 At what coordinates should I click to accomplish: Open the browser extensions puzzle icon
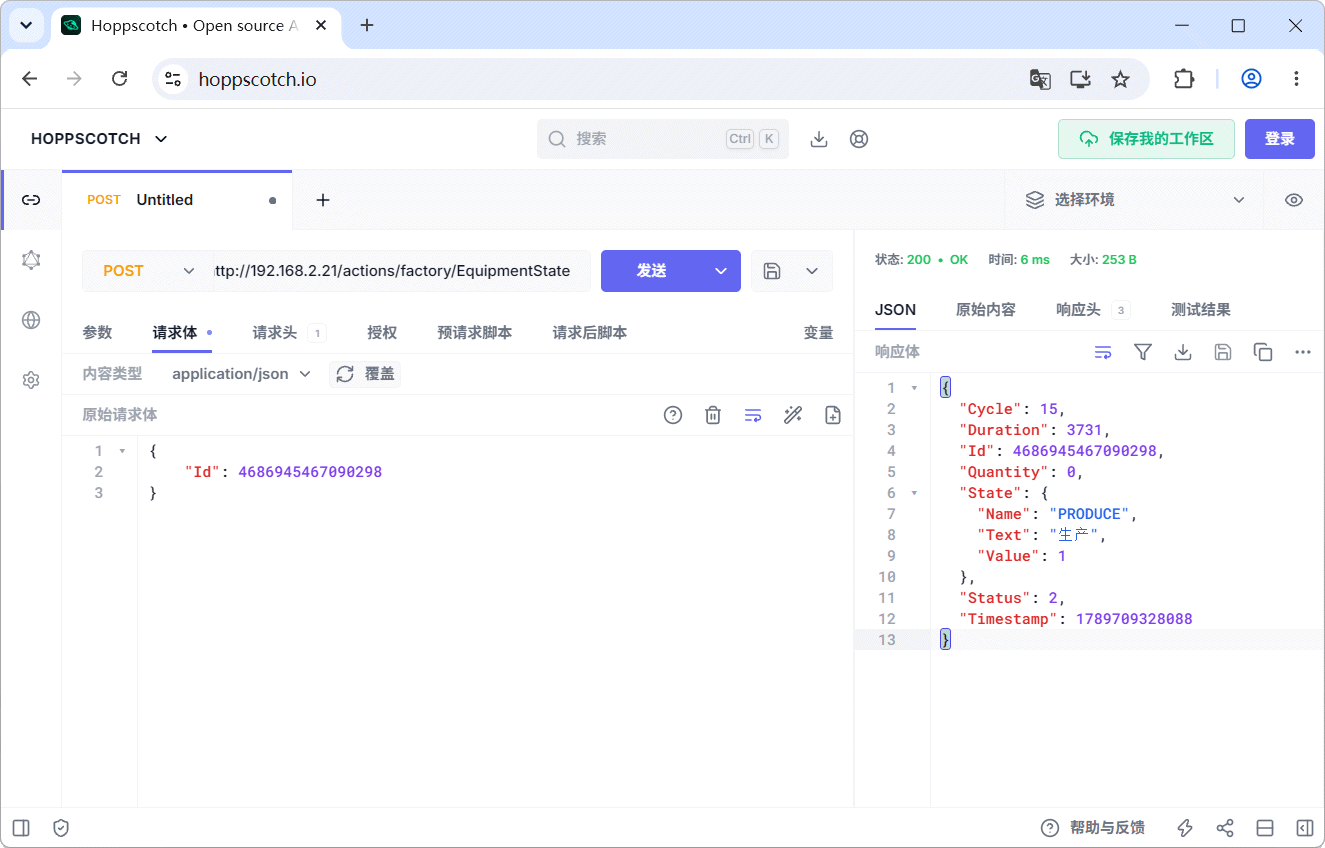[1184, 79]
